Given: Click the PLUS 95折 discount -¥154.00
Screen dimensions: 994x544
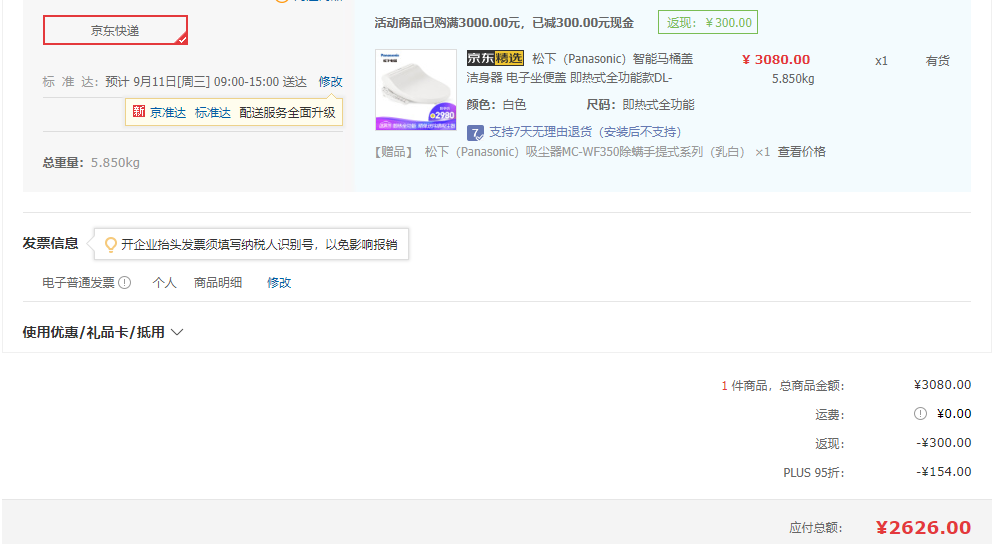Looking at the screenshot, I should pos(943,472).
